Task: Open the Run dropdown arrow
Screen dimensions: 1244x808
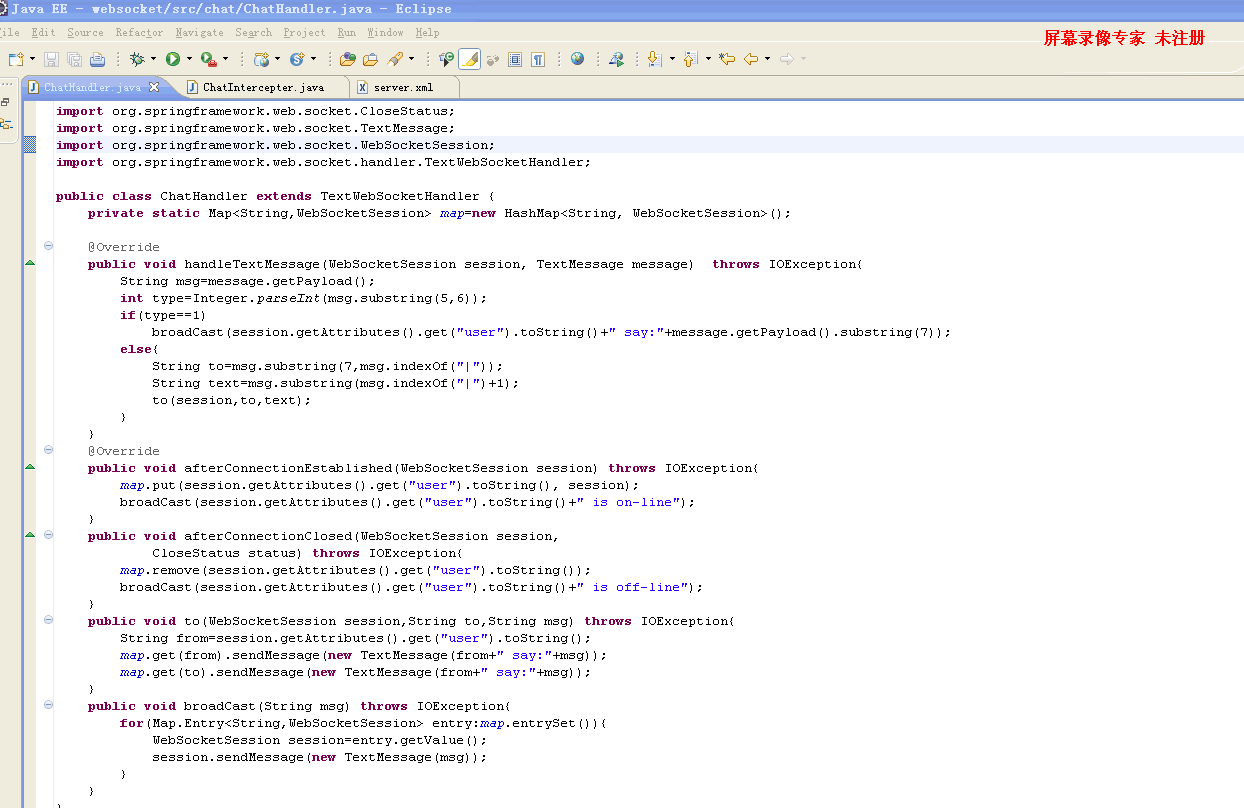Action: (x=189, y=59)
